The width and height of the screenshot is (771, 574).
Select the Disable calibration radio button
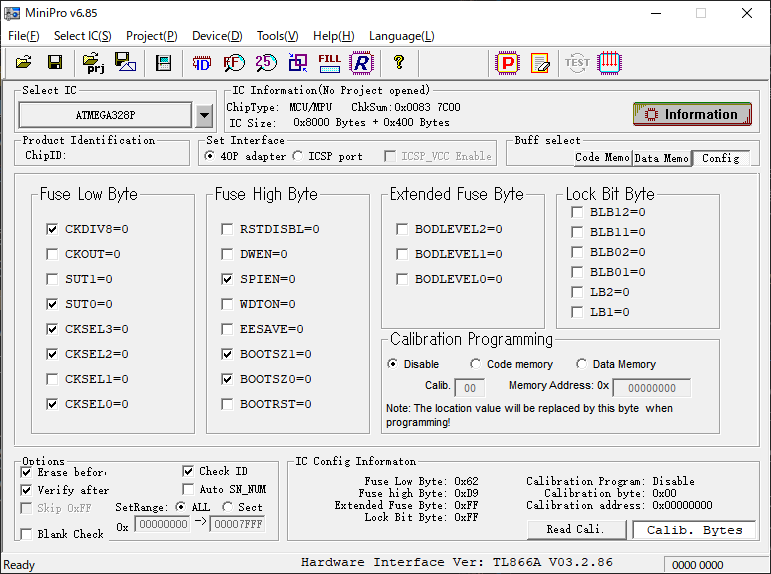point(392,364)
